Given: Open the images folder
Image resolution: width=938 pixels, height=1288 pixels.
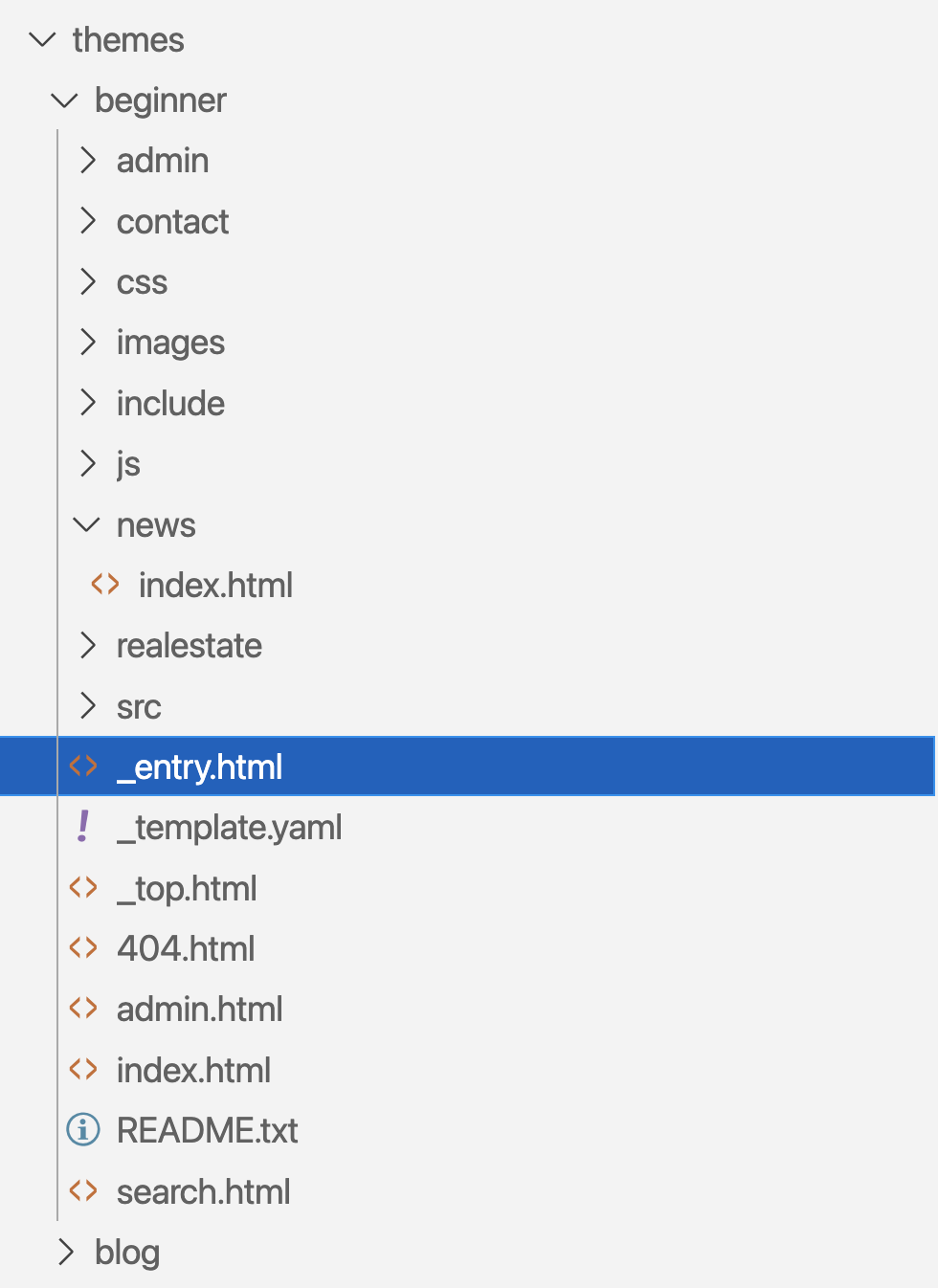Looking at the screenshot, I should pos(170,343).
